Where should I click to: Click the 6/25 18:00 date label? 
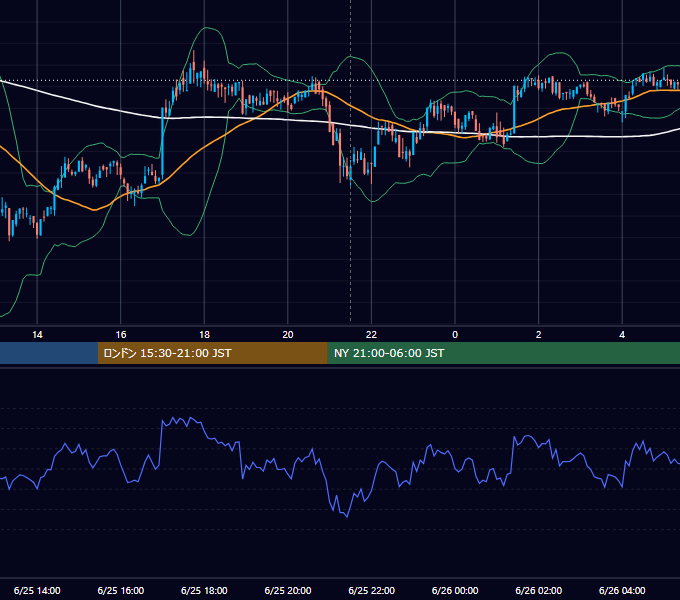click(204, 590)
